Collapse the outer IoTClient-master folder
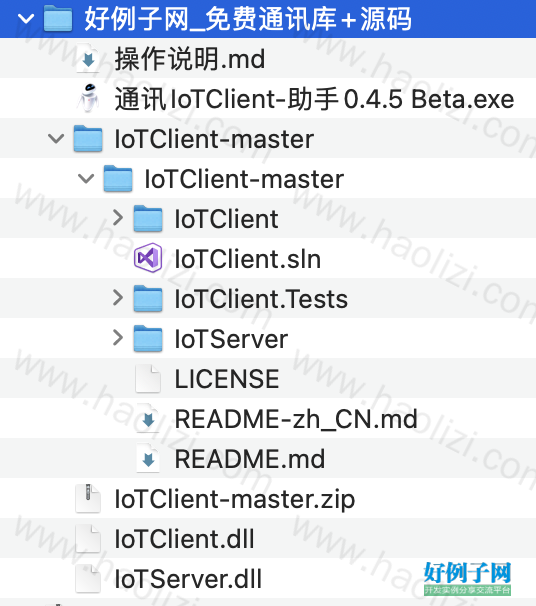Screen dimensions: 536x606 tap(56, 138)
